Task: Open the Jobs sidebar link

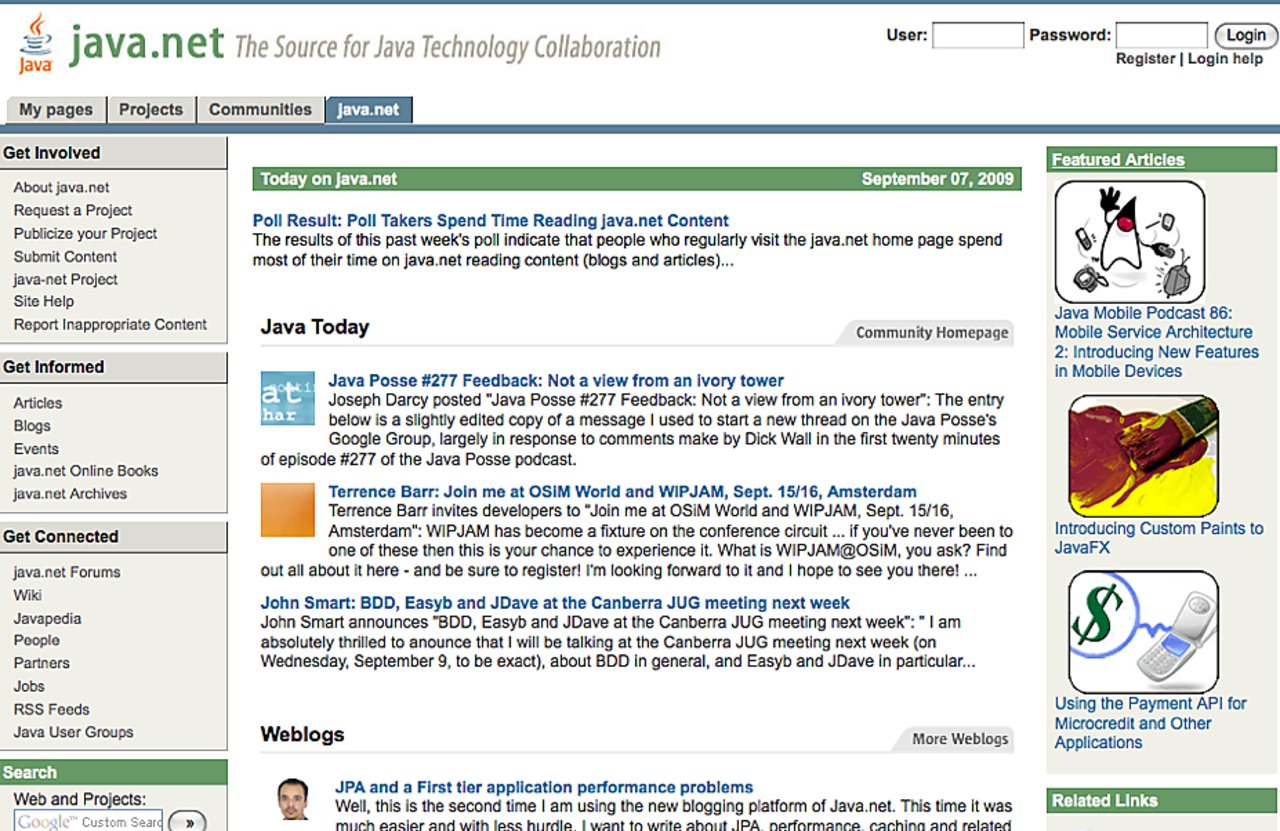Action: click(x=29, y=686)
